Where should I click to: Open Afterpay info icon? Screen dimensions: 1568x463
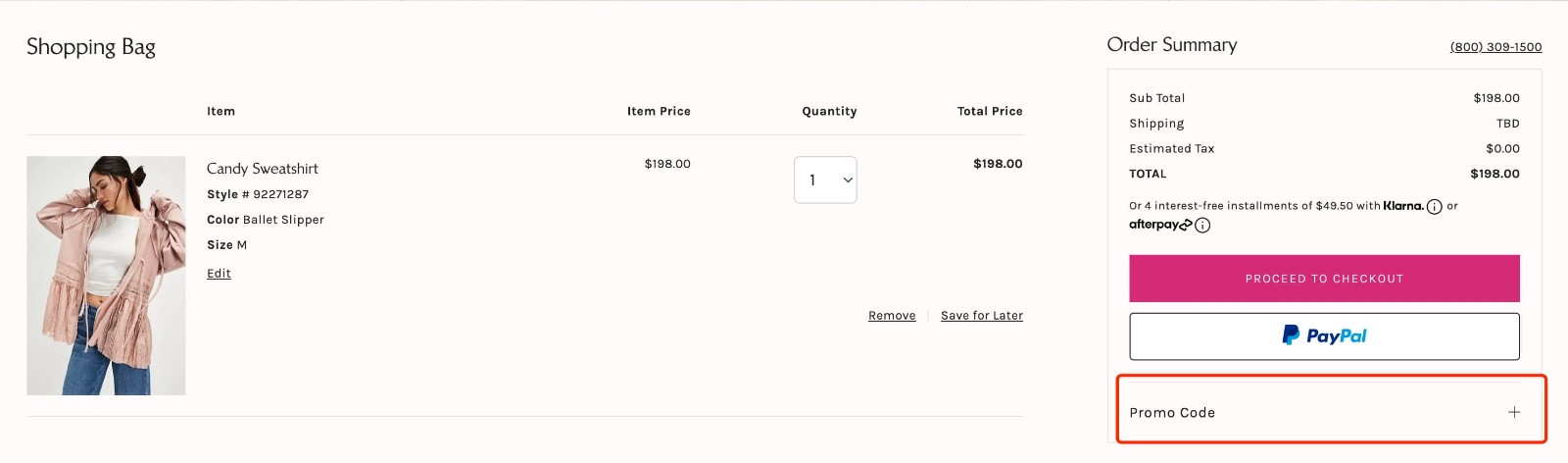coord(1202,226)
